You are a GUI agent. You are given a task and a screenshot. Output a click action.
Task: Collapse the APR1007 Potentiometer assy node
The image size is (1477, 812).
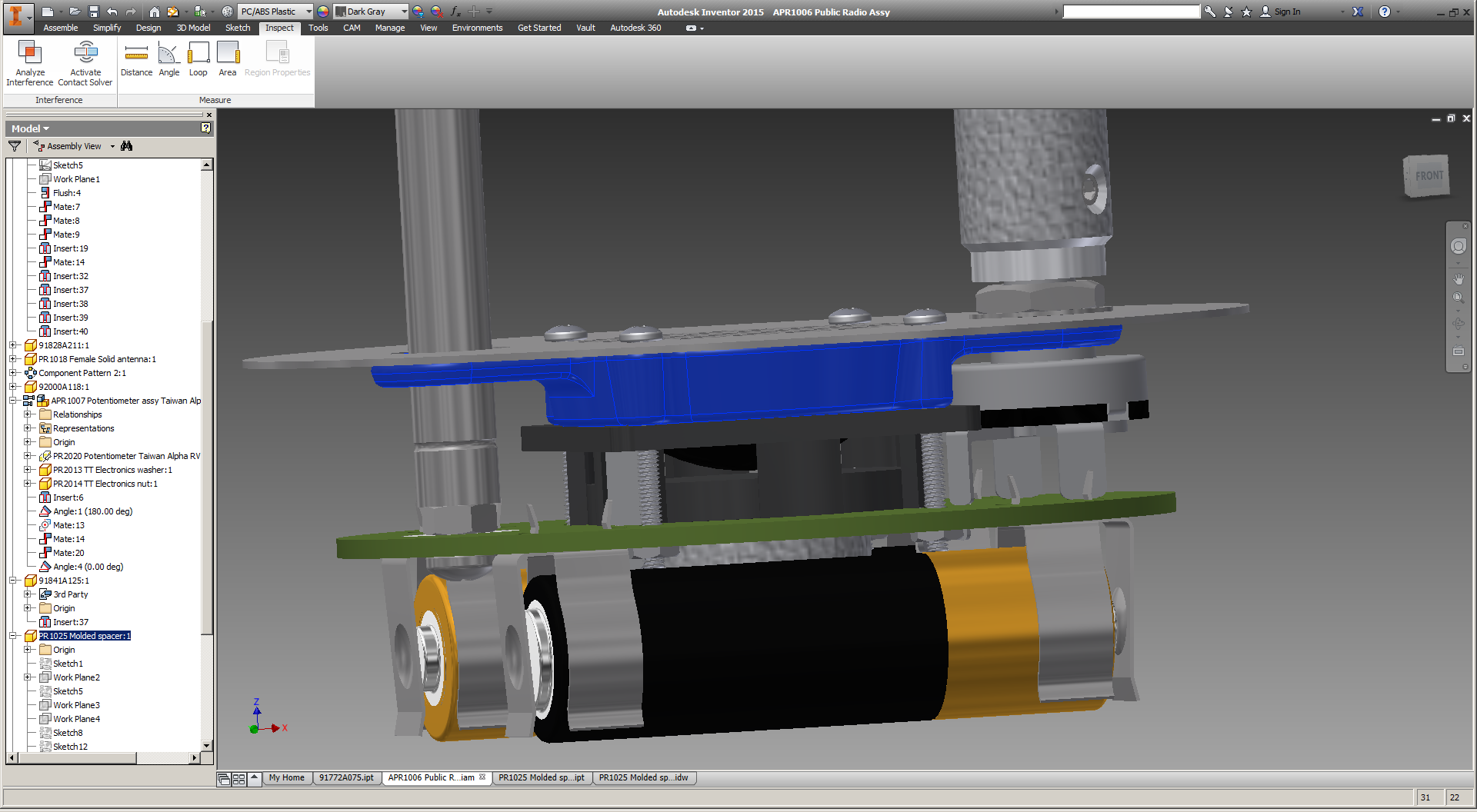click(12, 401)
